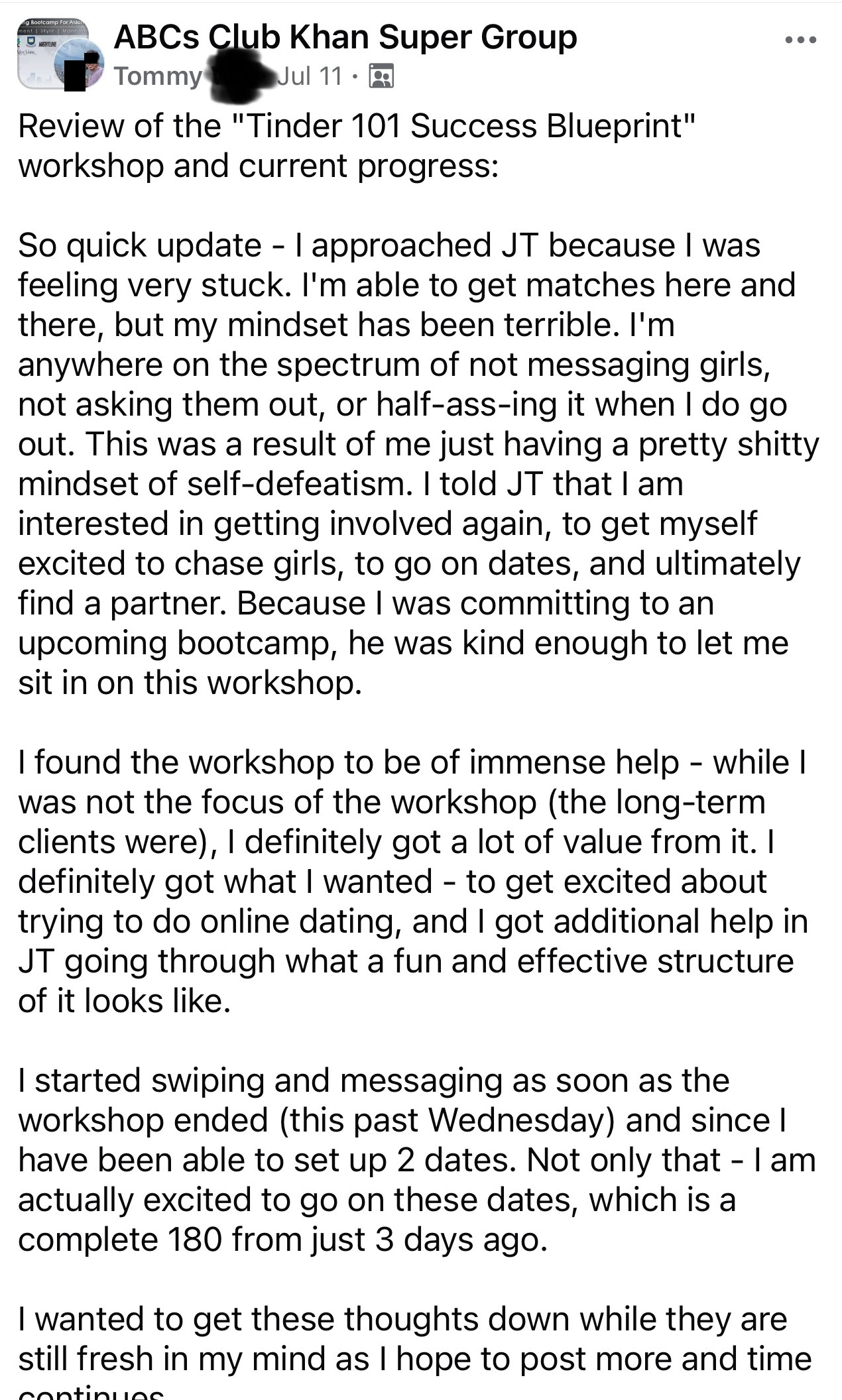842x1400 pixels.
Task: Tap the "Tinder 101 Success Blueprint" review heading
Action: (x=357, y=126)
